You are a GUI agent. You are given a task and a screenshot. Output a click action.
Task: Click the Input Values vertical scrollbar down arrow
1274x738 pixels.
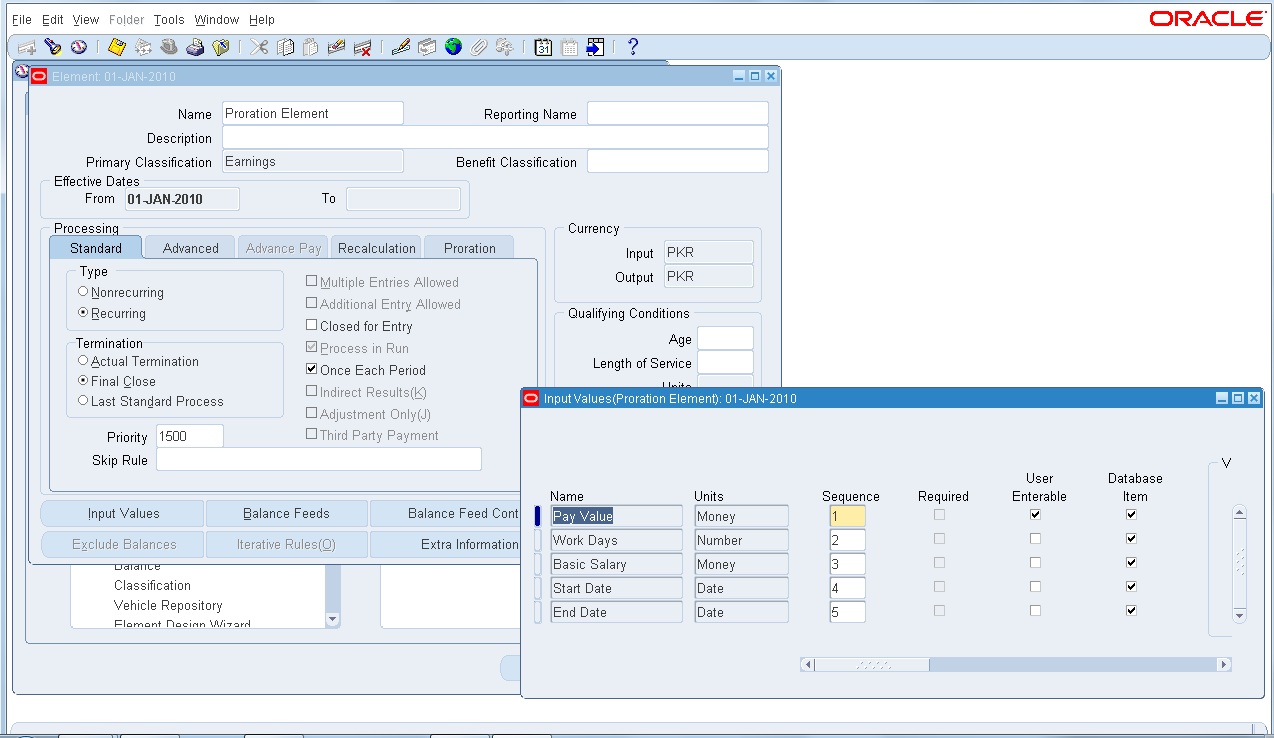click(x=1240, y=615)
